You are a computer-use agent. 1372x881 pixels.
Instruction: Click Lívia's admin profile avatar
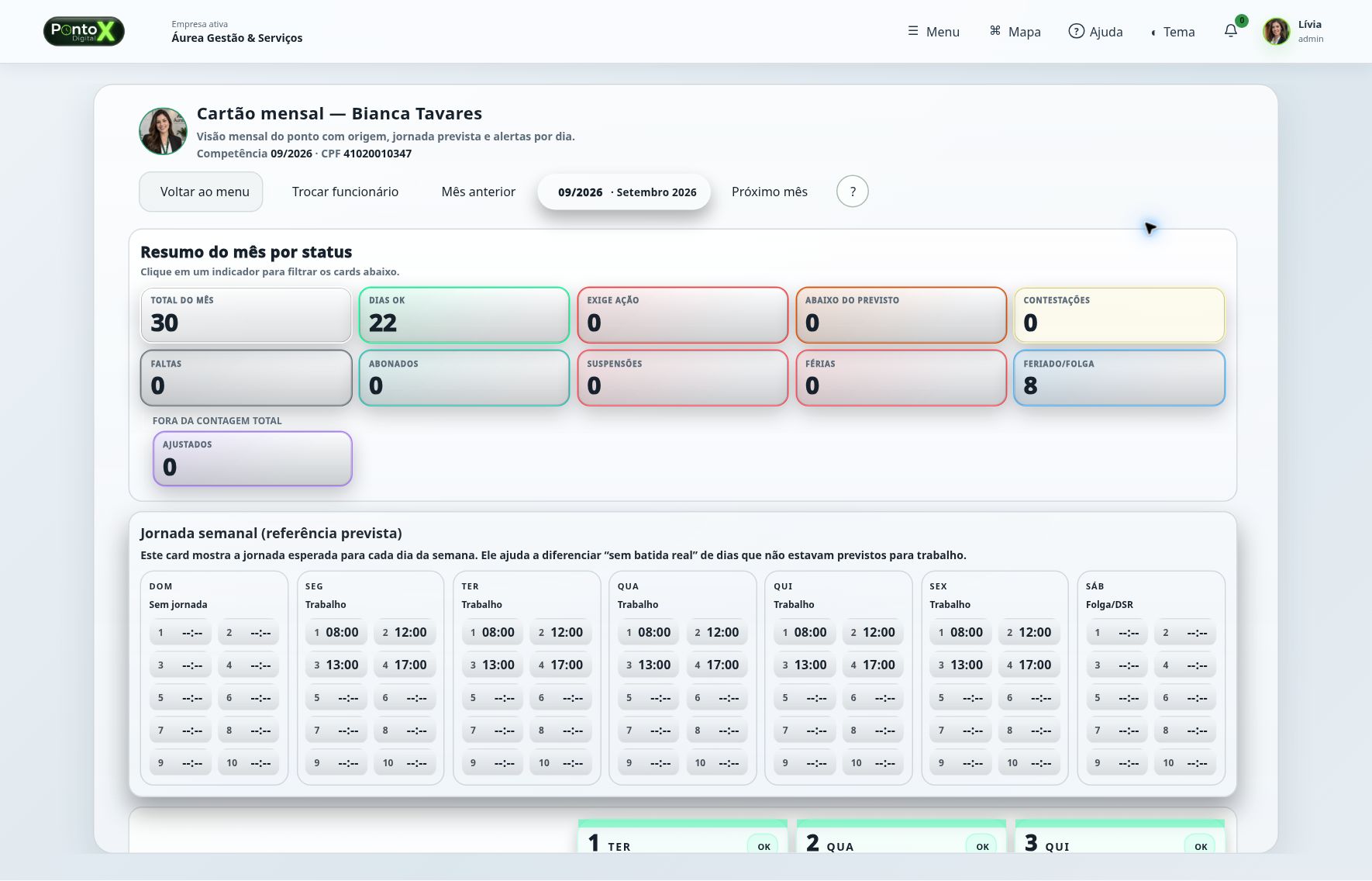(x=1276, y=31)
